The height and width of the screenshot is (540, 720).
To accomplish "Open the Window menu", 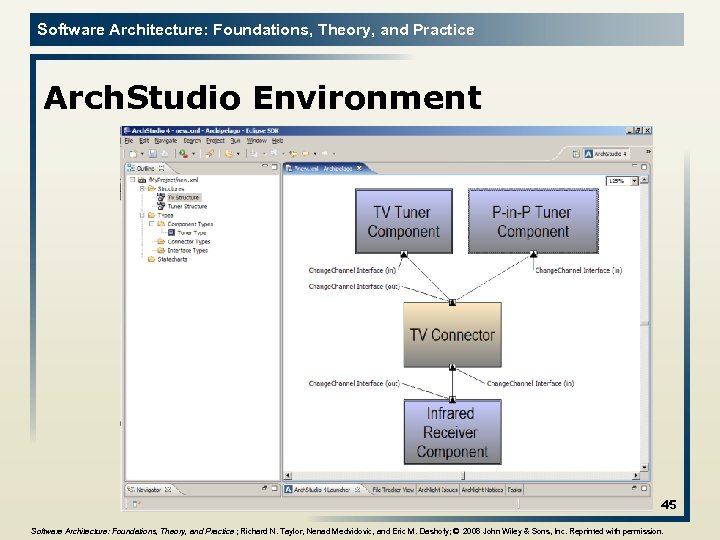I will pyautogui.click(x=256, y=141).
